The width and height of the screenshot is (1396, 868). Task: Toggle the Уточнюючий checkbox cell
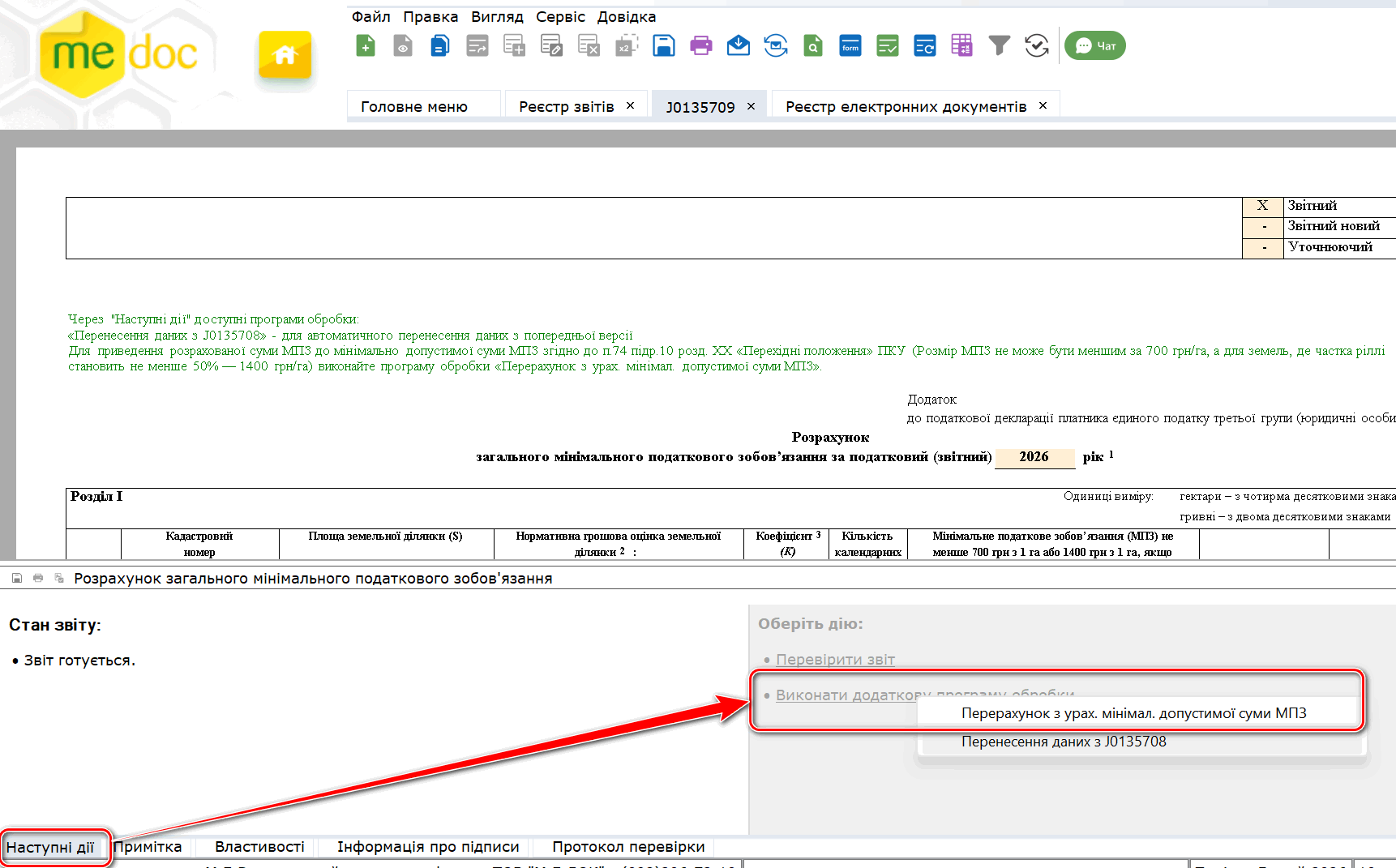1262,247
